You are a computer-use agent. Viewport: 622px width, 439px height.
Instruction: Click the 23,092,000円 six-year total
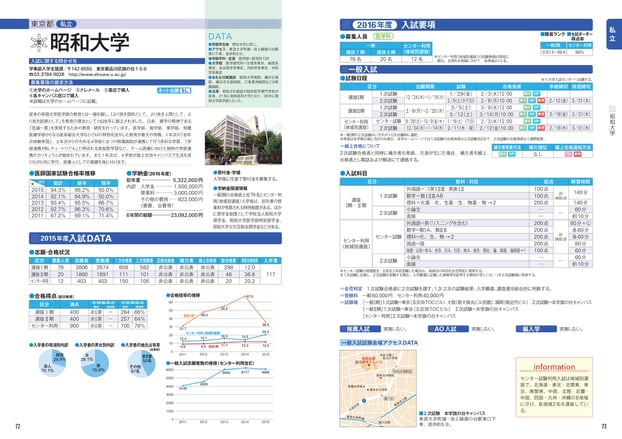click(186, 215)
